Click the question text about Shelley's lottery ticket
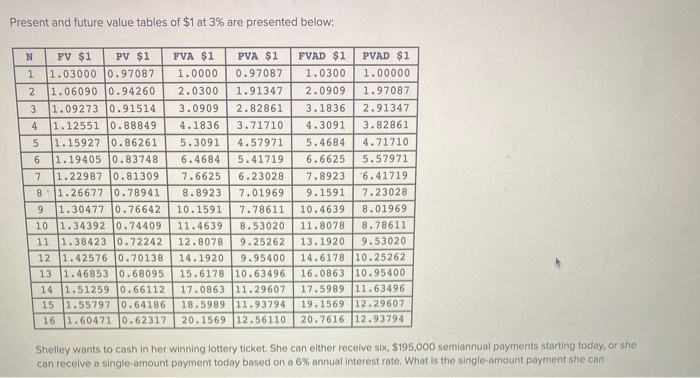Screen dimensions: 700x378 (336, 354)
